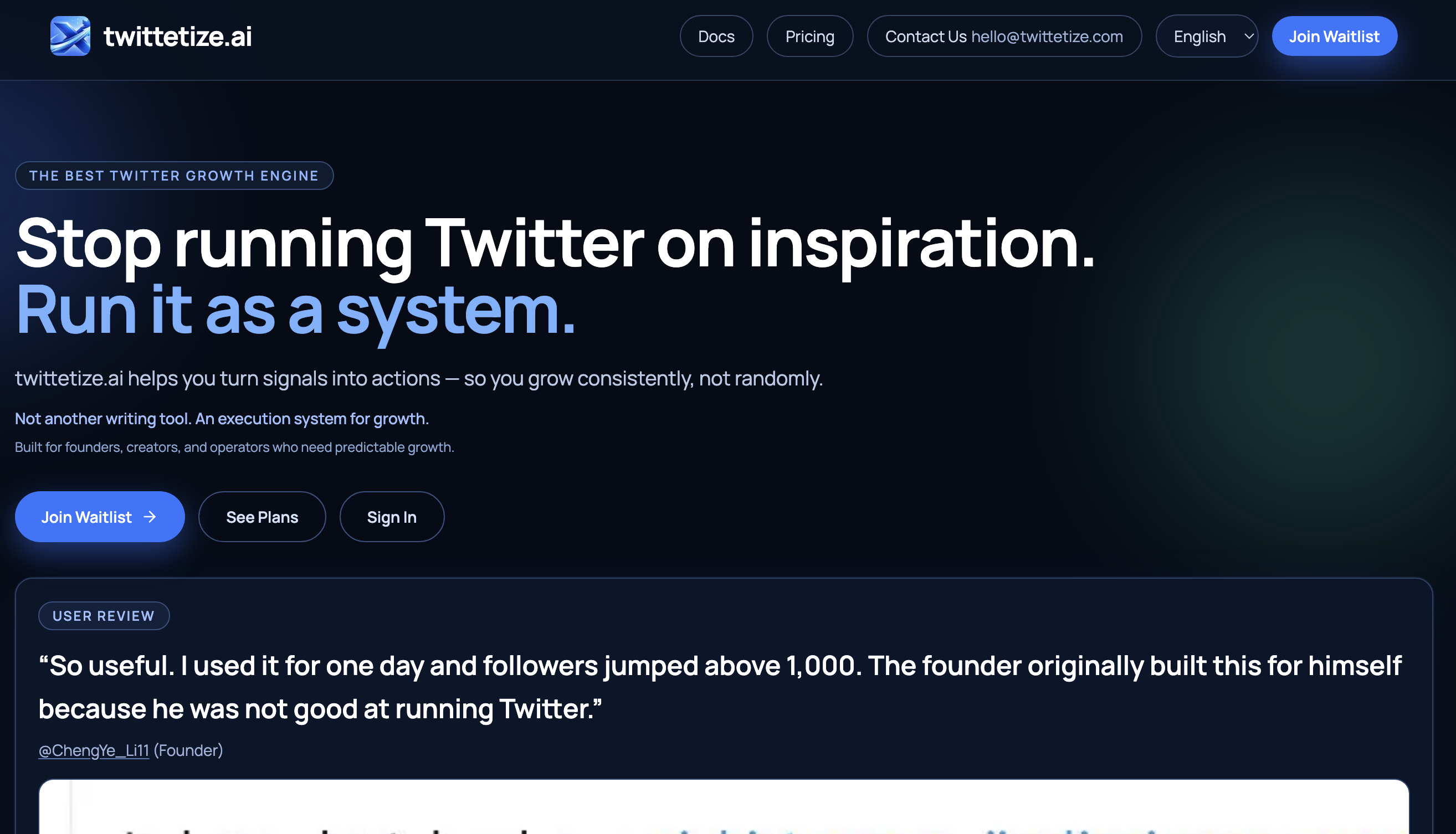
Task: Open the English language dropdown
Action: [1200, 36]
